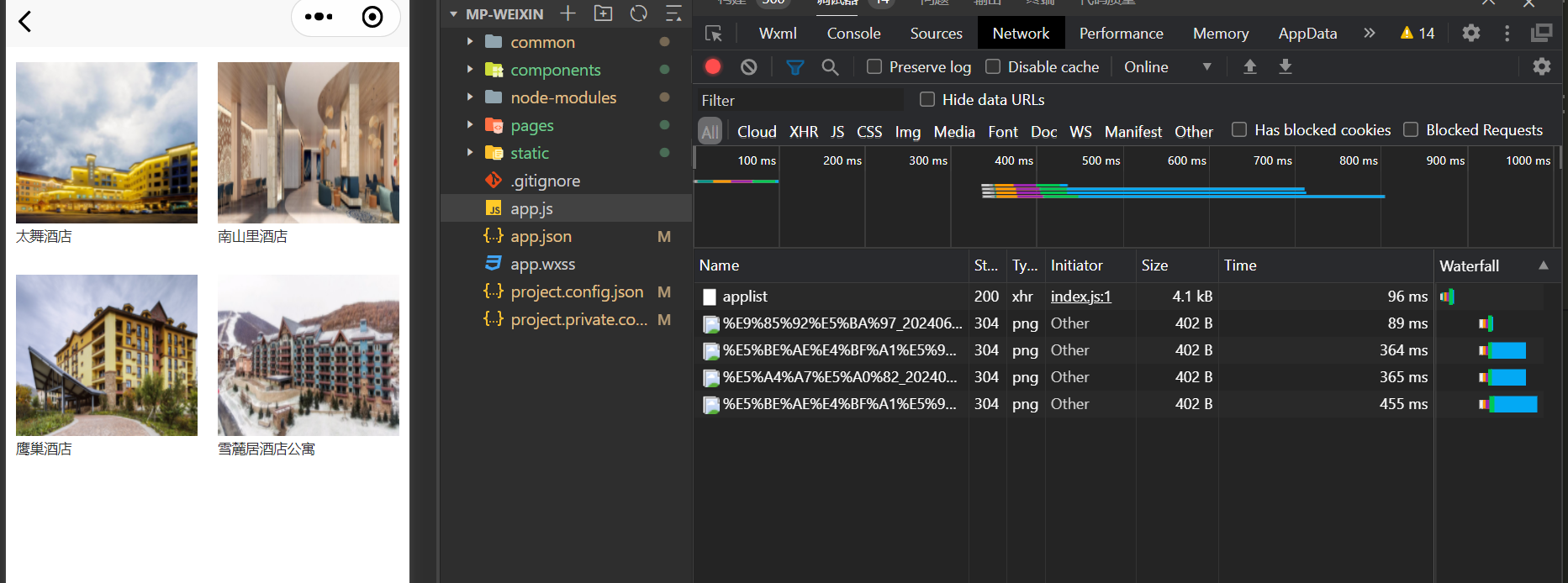Switch to the Wxml tab
Image resolution: width=1568 pixels, height=583 pixels.
(778, 34)
